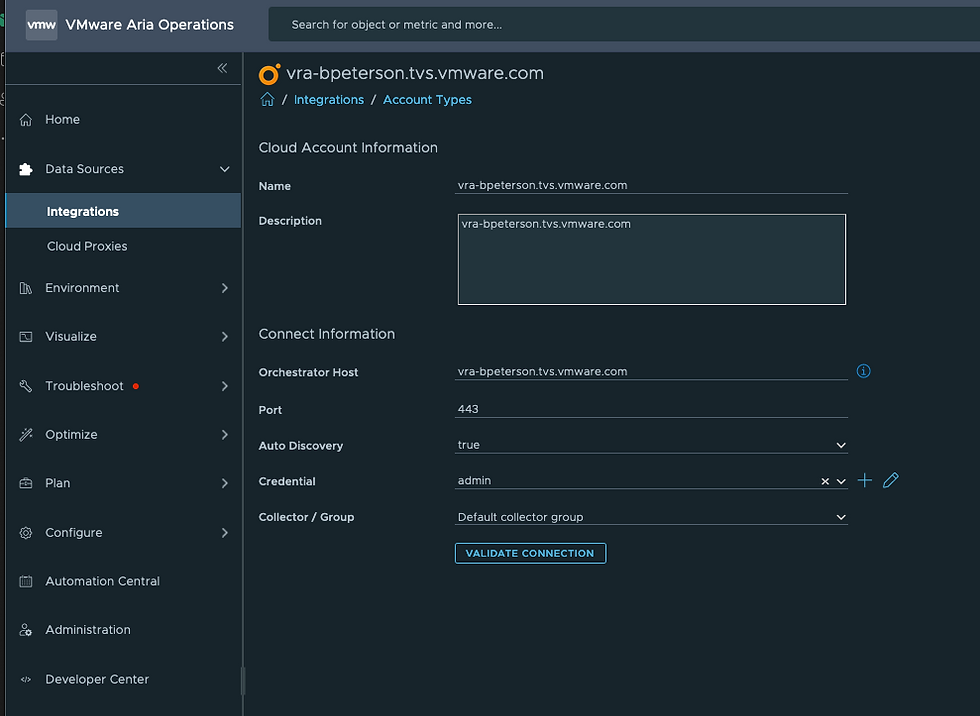Image resolution: width=980 pixels, height=716 pixels.
Task: Focus the global search field
Action: click(x=624, y=25)
